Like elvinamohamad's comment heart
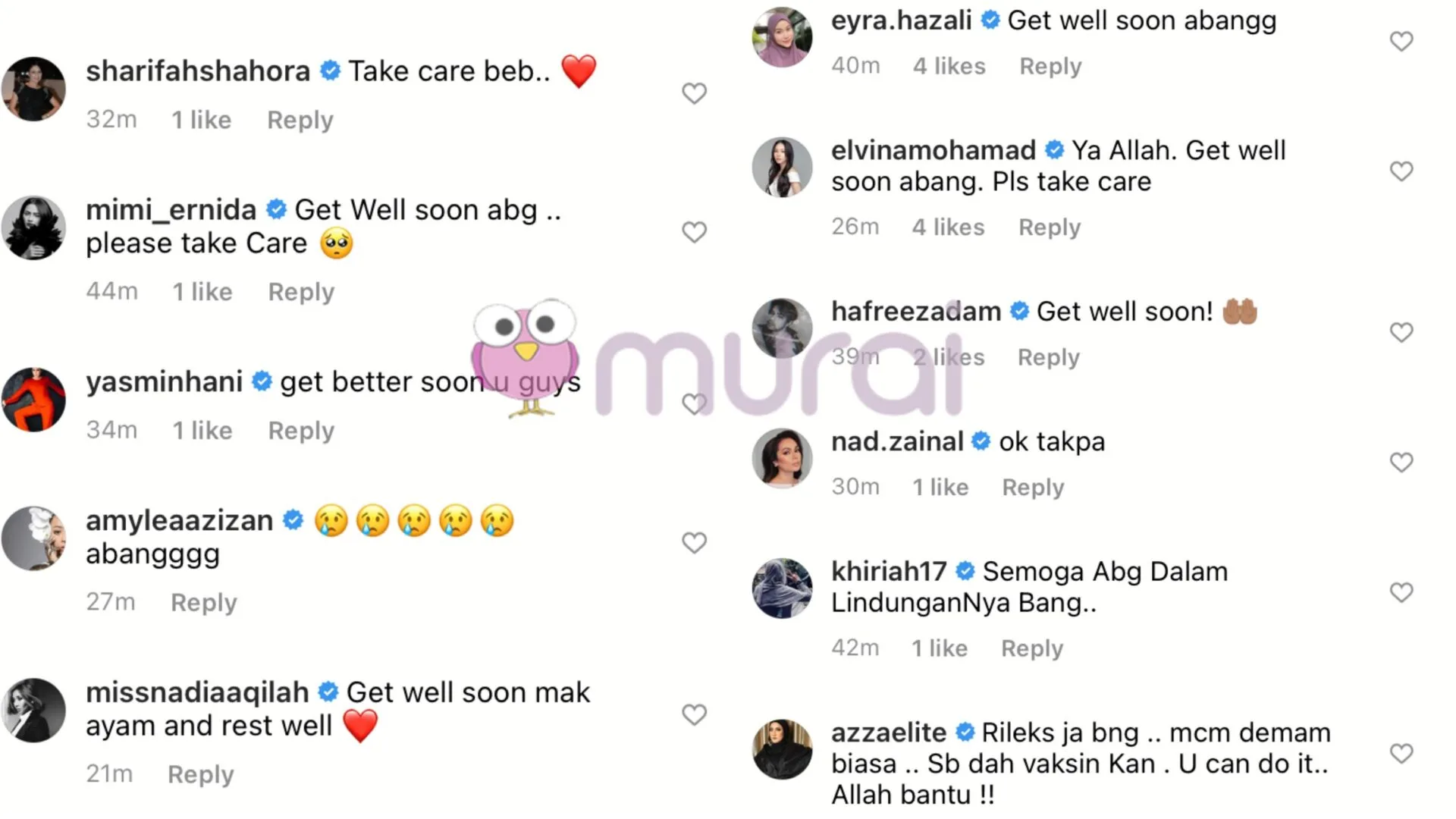Screen dimensions: 1456x819 1401,171
